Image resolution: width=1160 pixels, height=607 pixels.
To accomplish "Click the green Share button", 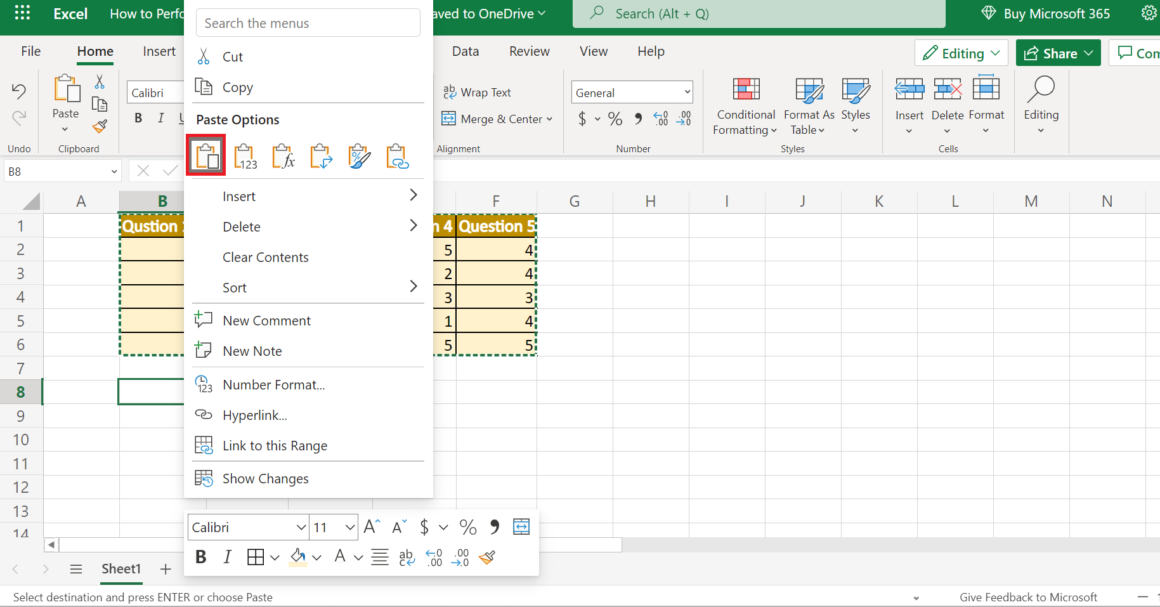I will (1057, 53).
